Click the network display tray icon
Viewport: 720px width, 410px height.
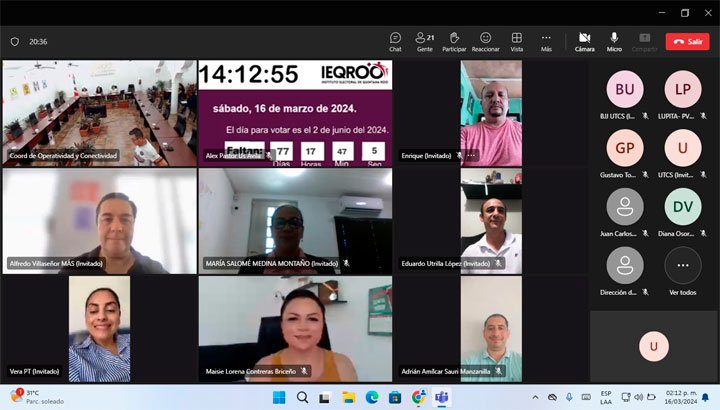coord(625,397)
